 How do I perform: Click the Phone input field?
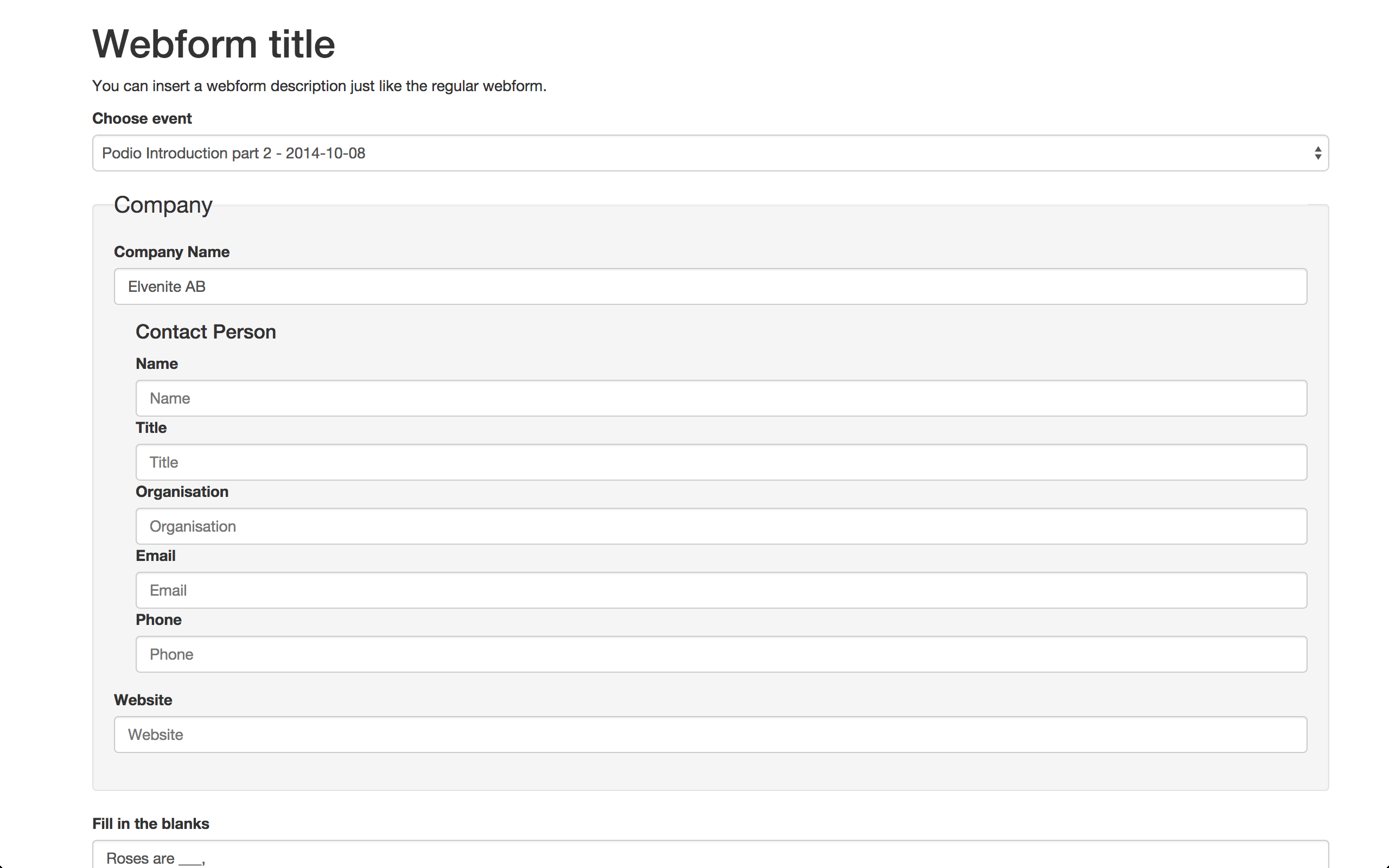click(x=721, y=654)
